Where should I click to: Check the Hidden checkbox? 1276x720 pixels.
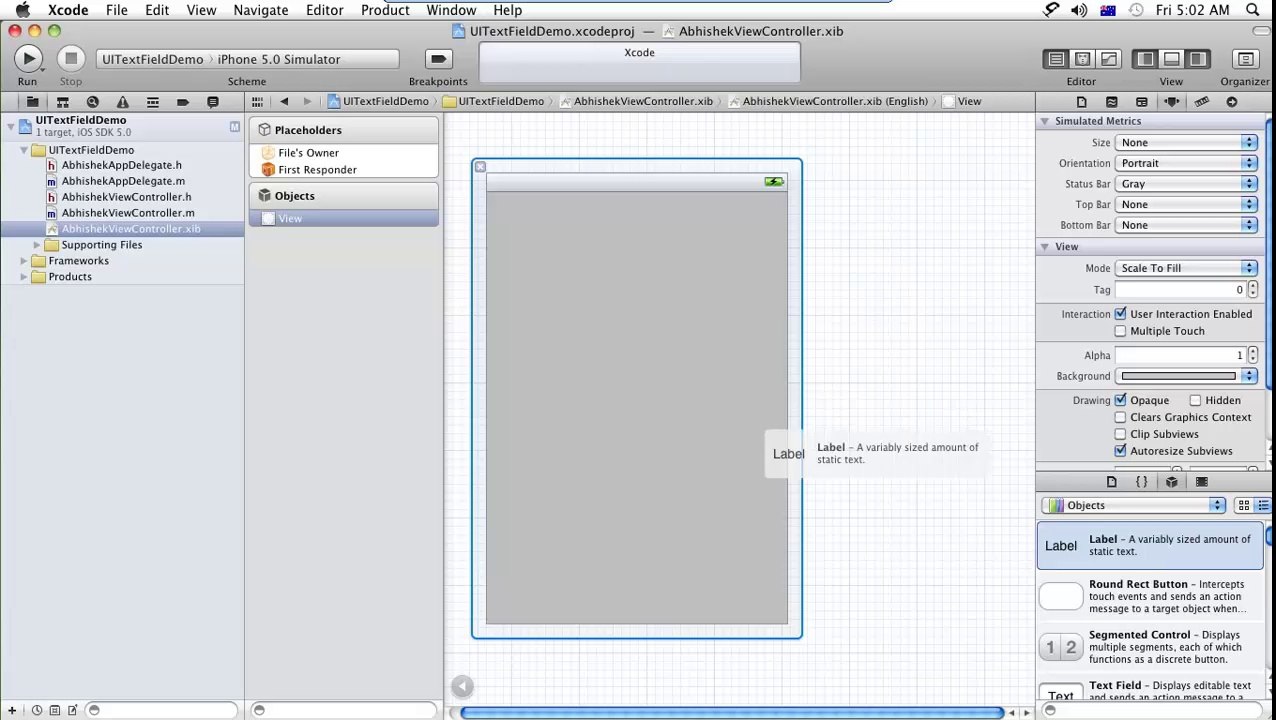[1195, 400]
